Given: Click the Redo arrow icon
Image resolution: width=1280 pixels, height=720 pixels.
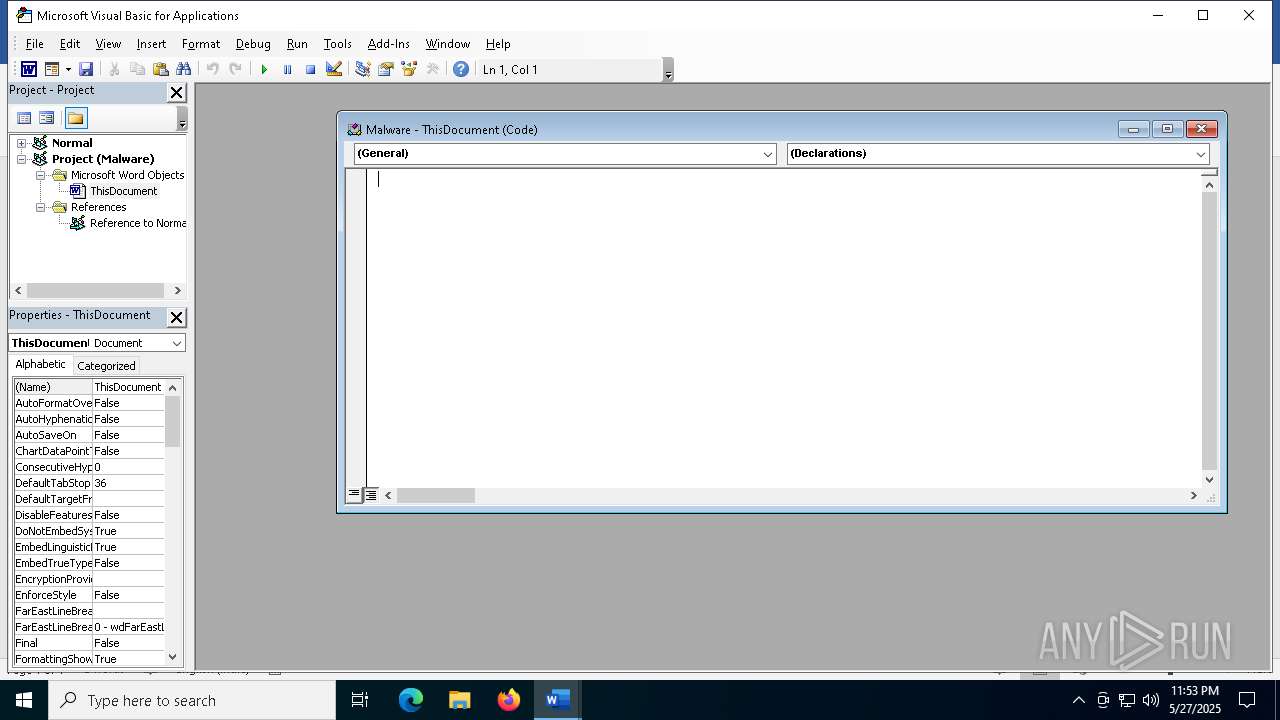Looking at the screenshot, I should [x=235, y=69].
